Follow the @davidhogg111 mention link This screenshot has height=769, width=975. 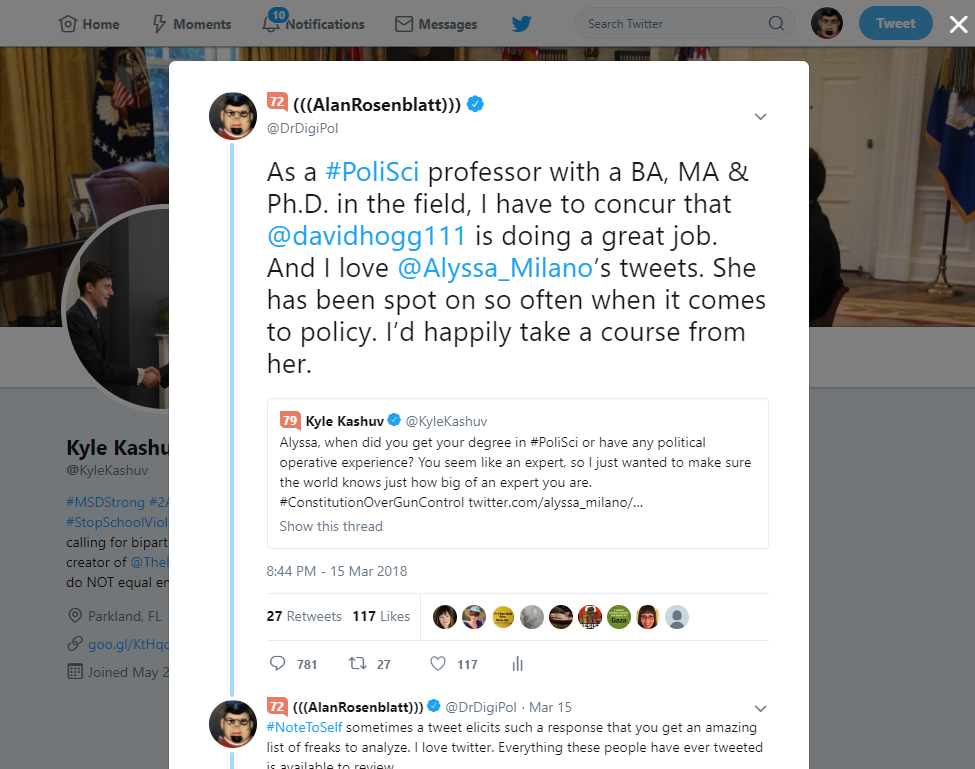point(366,236)
